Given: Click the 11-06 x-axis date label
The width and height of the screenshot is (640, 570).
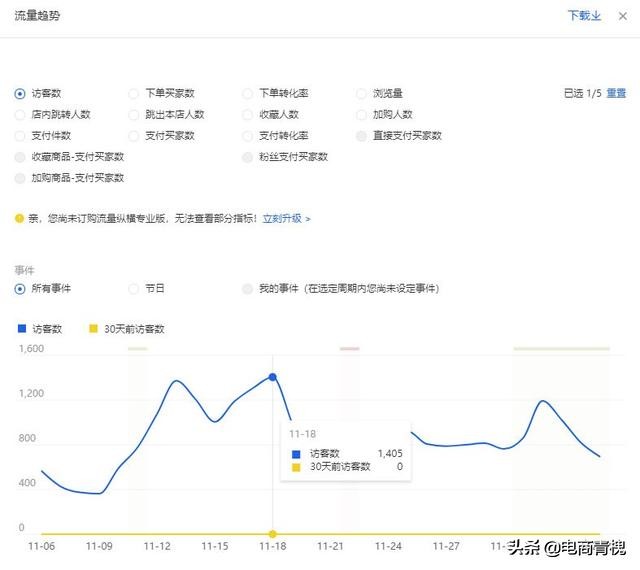Looking at the screenshot, I should pos(41,546).
